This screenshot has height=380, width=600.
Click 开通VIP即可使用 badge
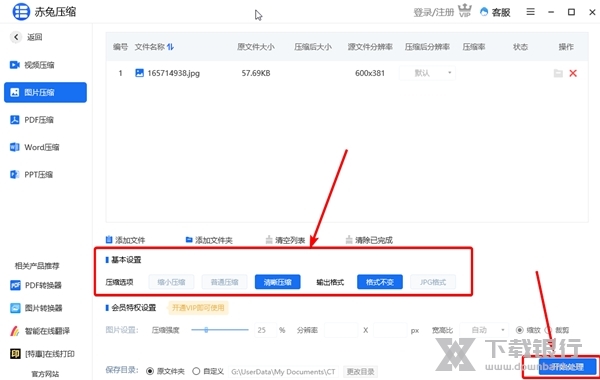pos(198,308)
